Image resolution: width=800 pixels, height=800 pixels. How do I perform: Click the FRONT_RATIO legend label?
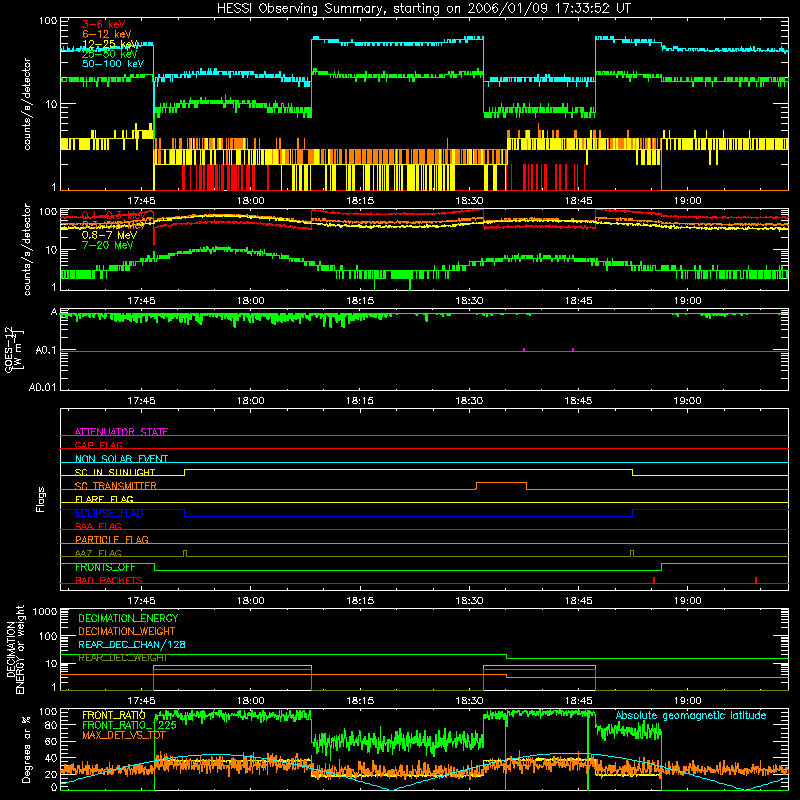coord(113,715)
